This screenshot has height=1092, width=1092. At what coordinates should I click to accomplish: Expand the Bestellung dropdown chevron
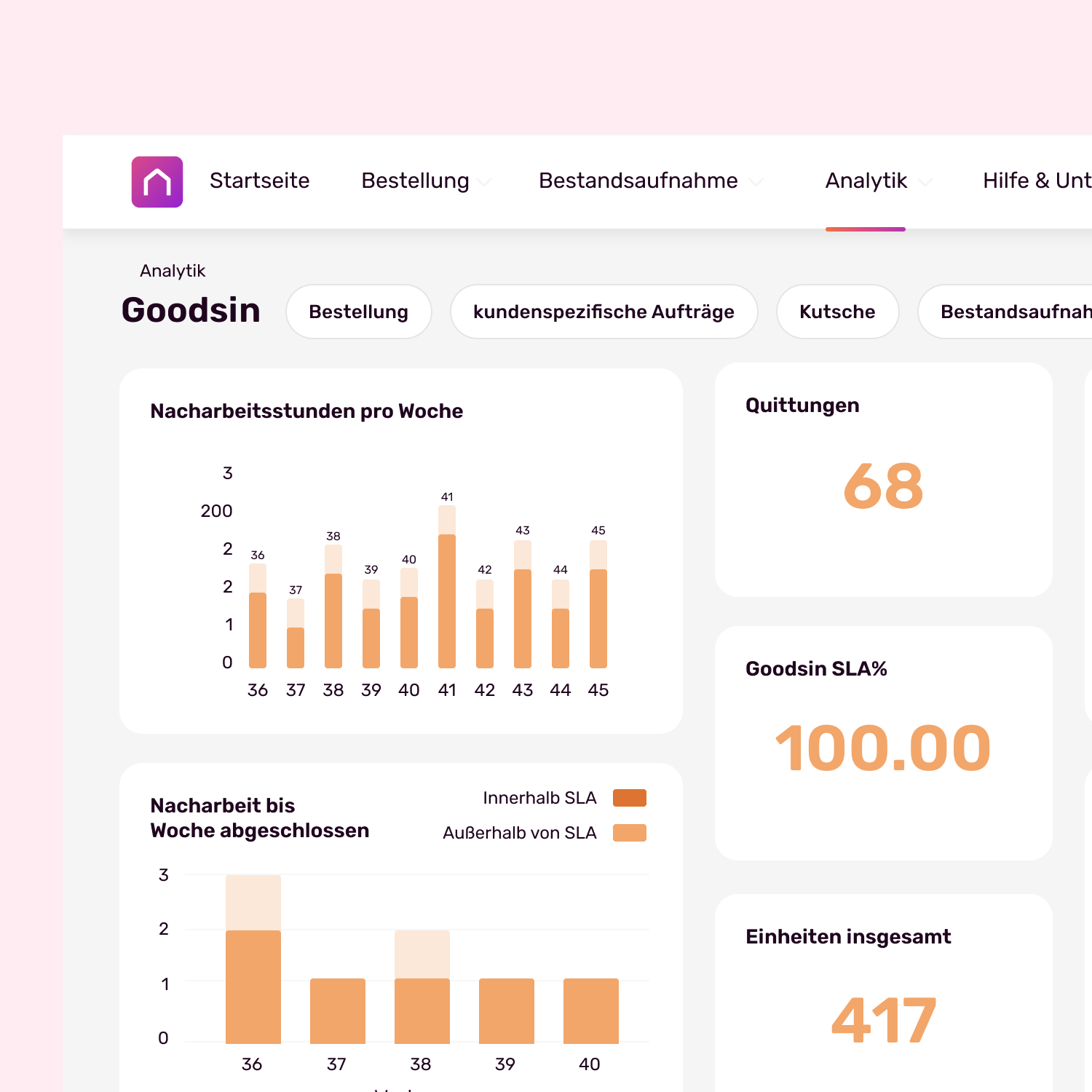[484, 182]
